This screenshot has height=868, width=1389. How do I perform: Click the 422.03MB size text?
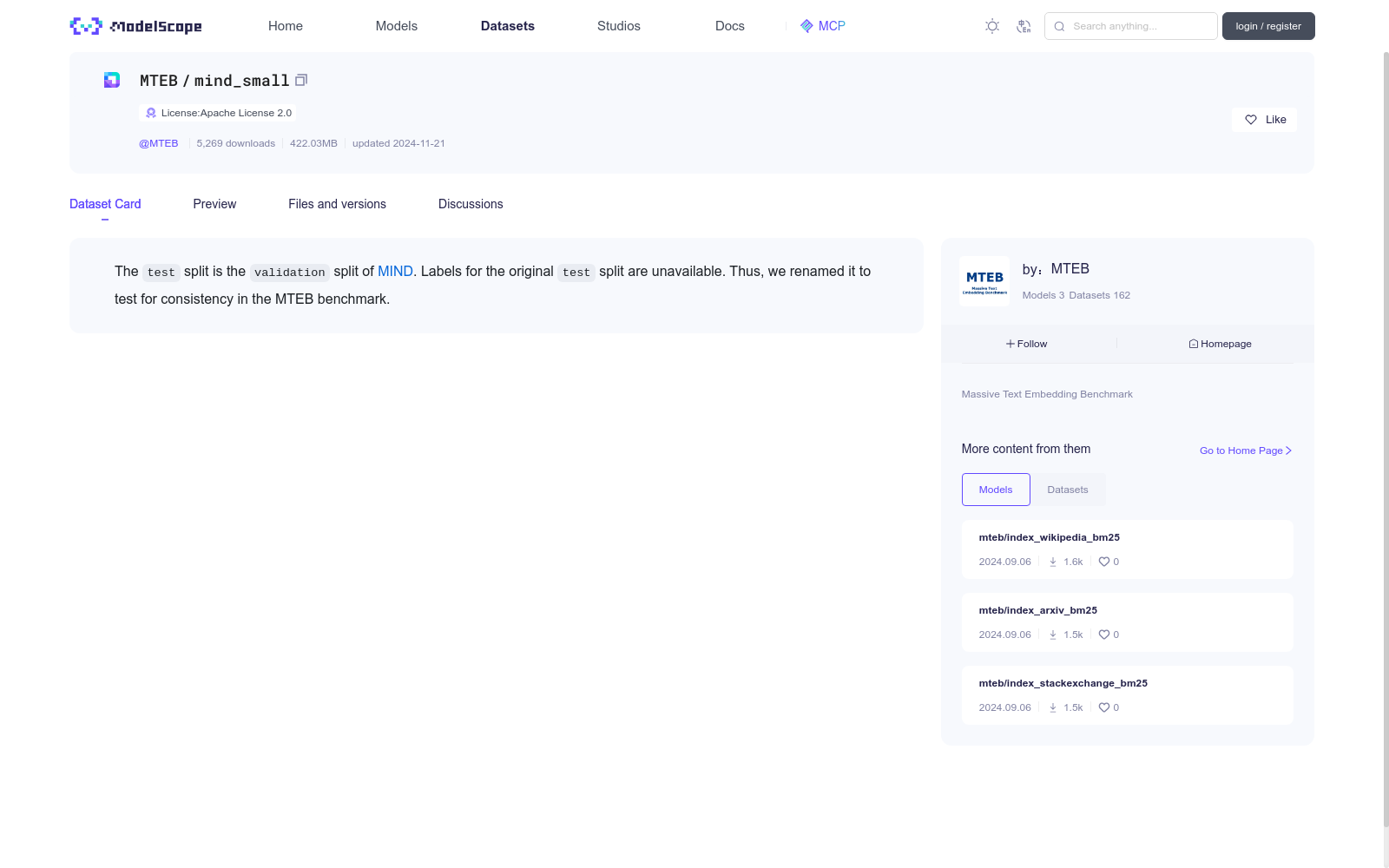[313, 143]
